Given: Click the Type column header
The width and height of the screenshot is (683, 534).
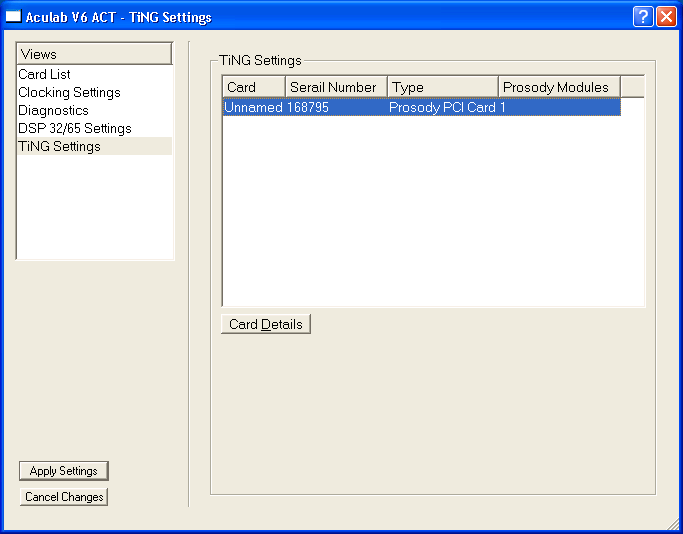Looking at the screenshot, I should click(443, 87).
